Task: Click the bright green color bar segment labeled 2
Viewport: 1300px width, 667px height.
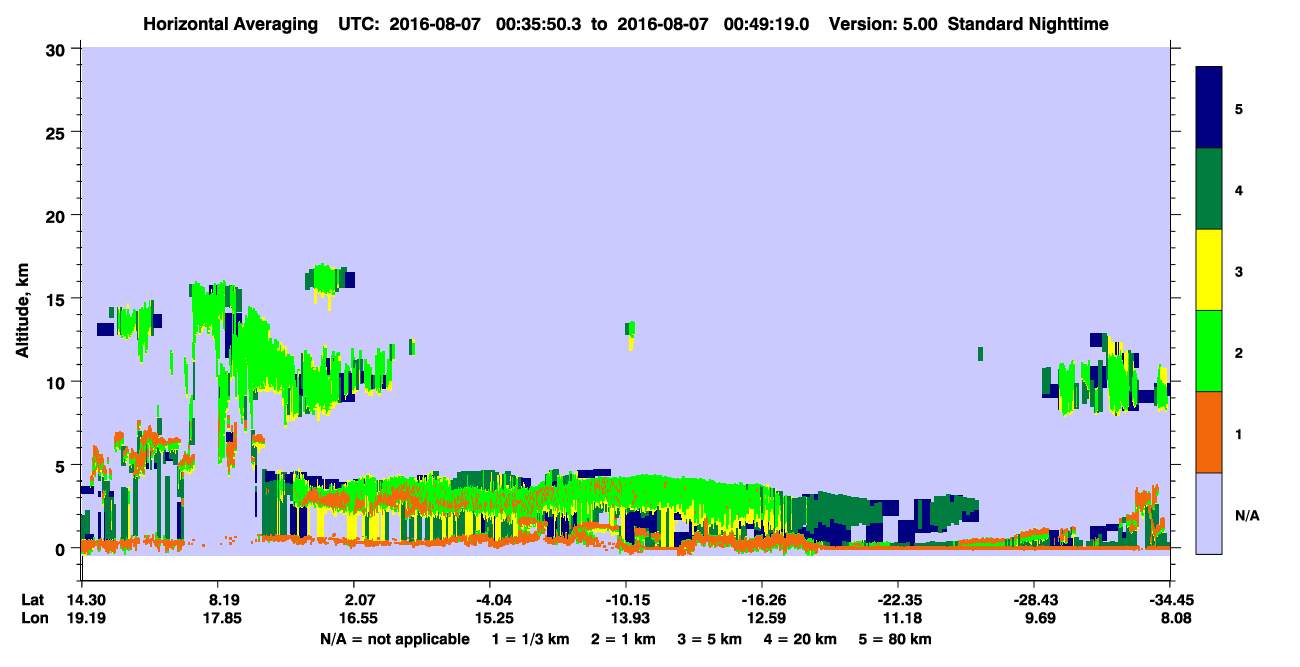Action: coord(1209,351)
